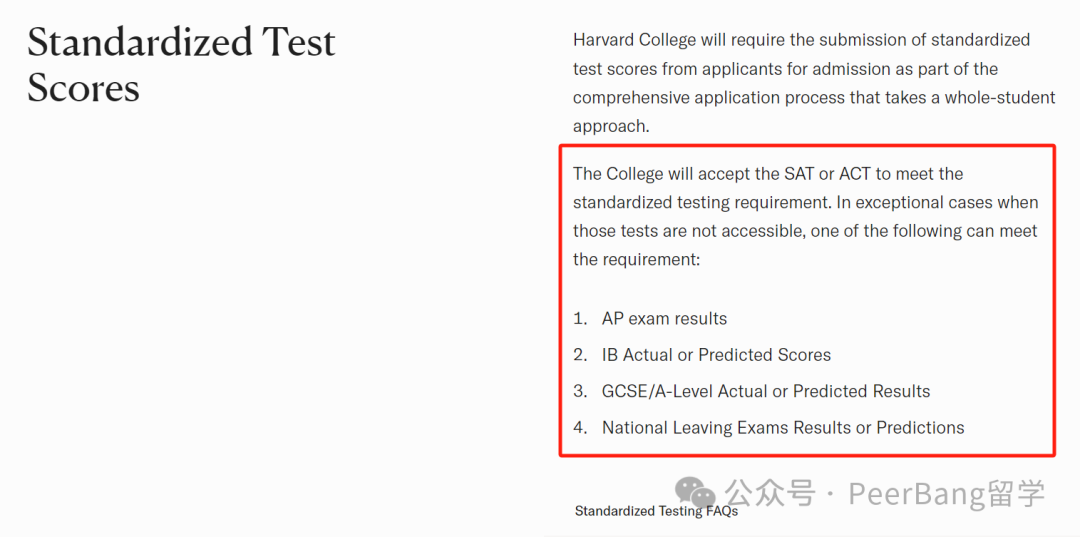Image resolution: width=1080 pixels, height=537 pixels.
Task: Click the 公众号 watermark label
Action: [771, 493]
